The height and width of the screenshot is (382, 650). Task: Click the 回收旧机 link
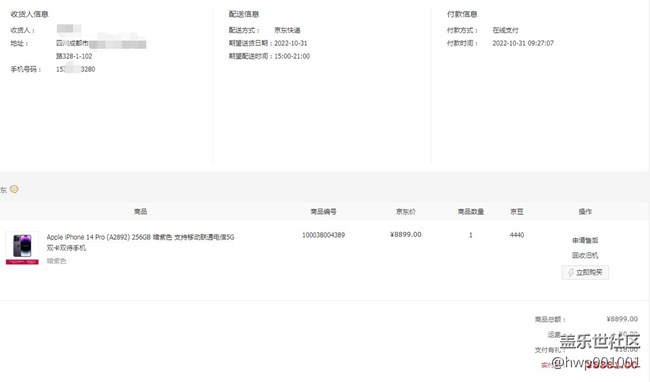tap(585, 255)
